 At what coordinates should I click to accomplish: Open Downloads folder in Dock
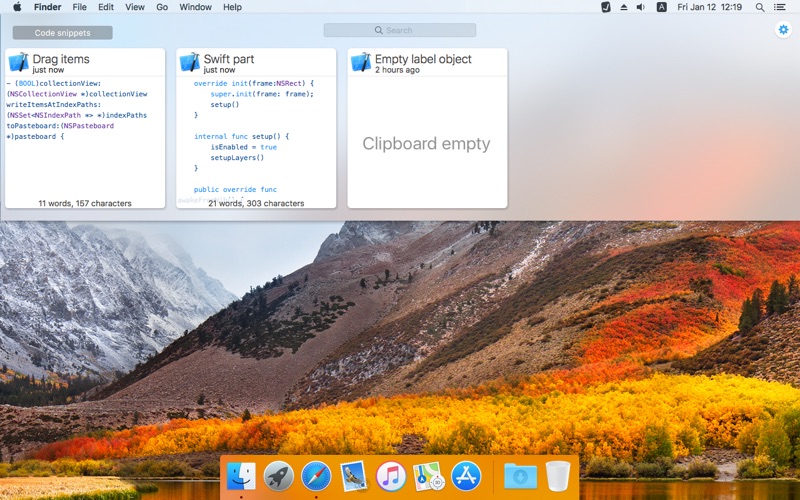(x=520, y=476)
